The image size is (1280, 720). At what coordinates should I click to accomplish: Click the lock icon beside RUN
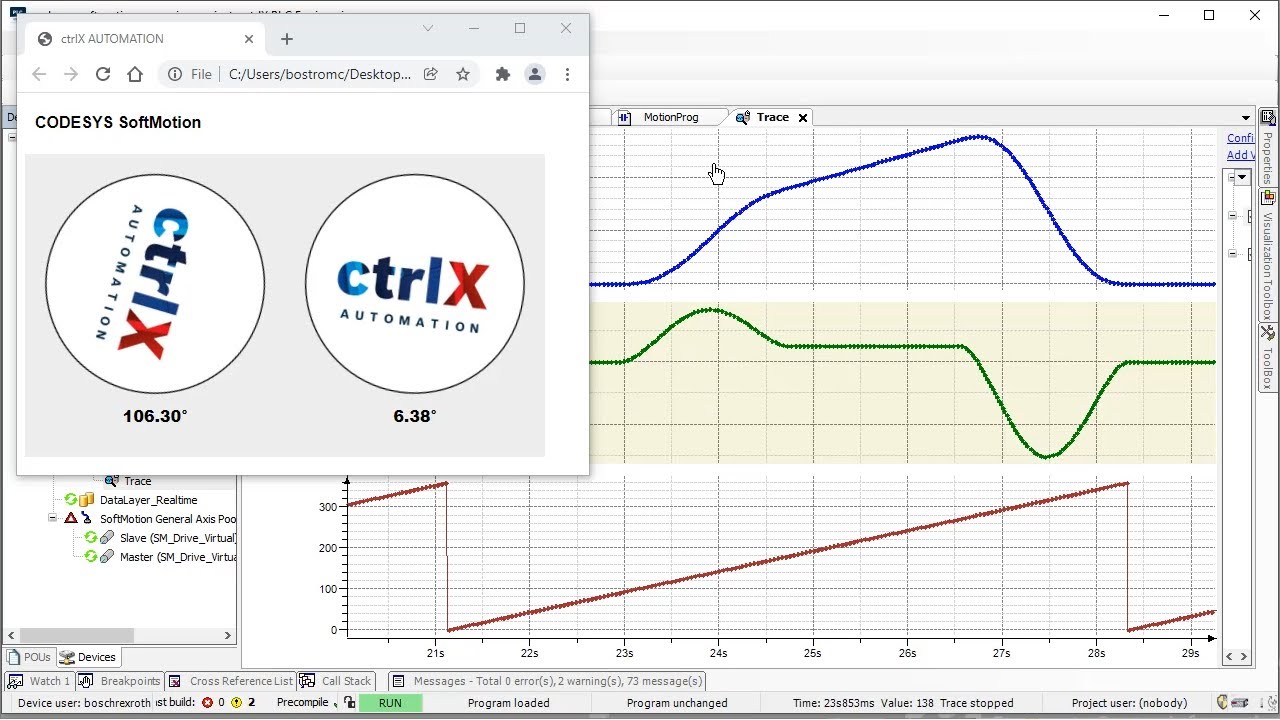click(349, 703)
